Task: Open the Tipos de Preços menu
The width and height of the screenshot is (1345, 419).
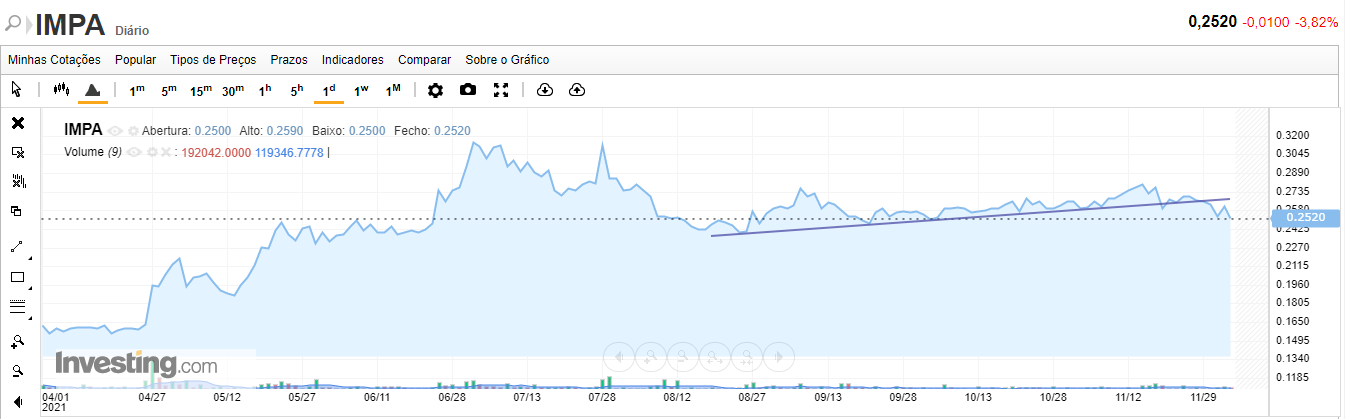Action: pyautogui.click(x=213, y=60)
